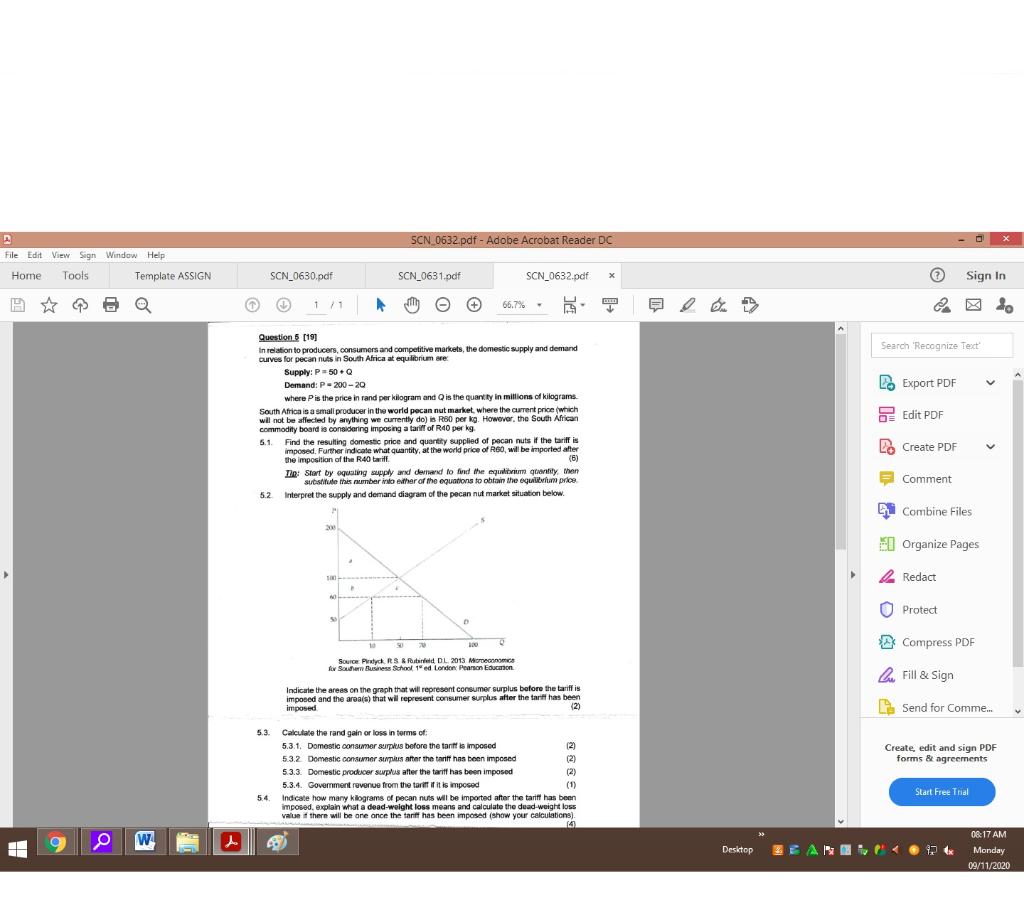Select the Hand tool in the toolbar
Image resolution: width=1024 pixels, height=910 pixels.
(x=412, y=305)
